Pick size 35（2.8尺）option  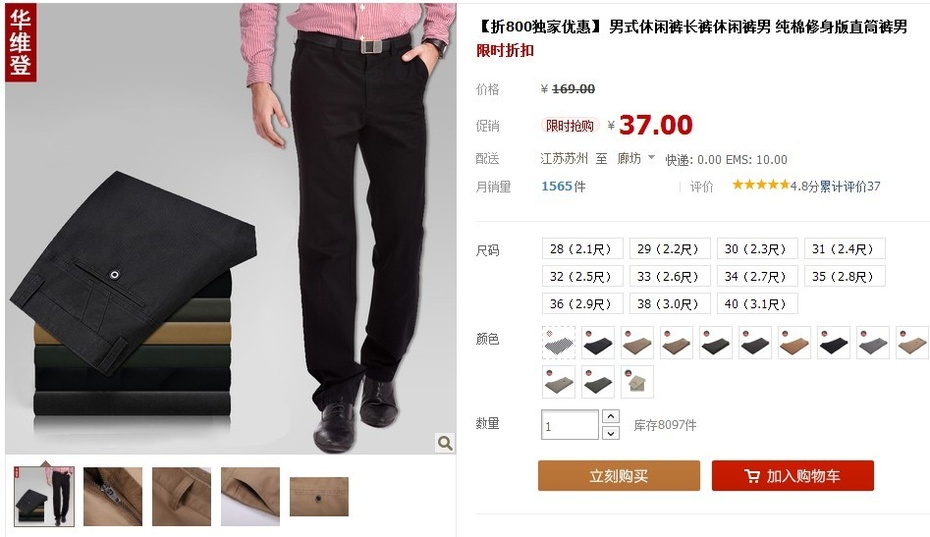(845, 277)
